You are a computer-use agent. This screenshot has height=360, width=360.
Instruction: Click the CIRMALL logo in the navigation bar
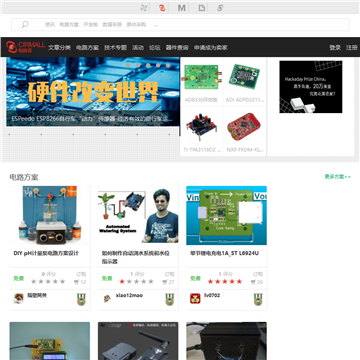click(x=26, y=47)
